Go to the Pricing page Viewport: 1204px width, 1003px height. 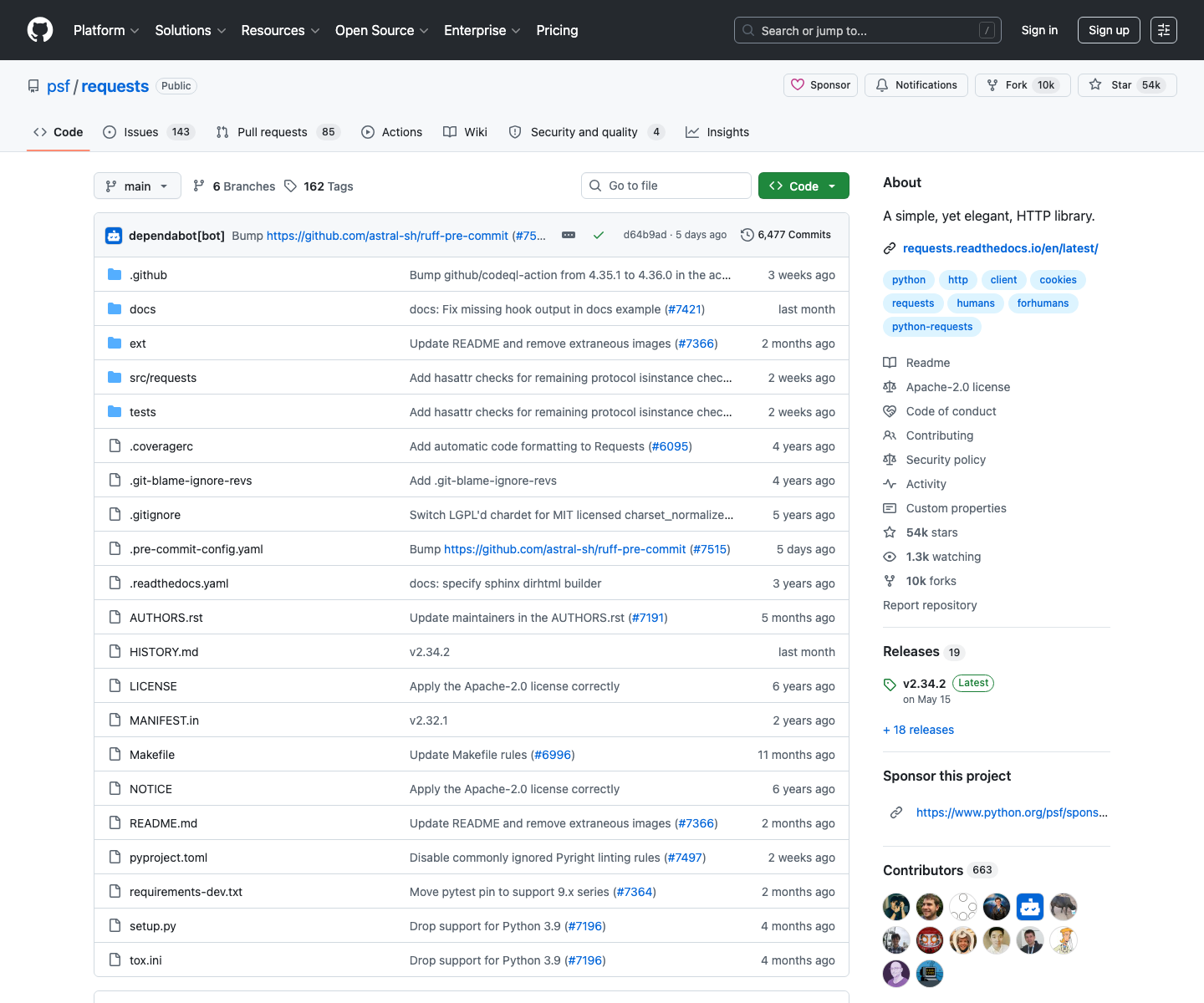click(557, 30)
